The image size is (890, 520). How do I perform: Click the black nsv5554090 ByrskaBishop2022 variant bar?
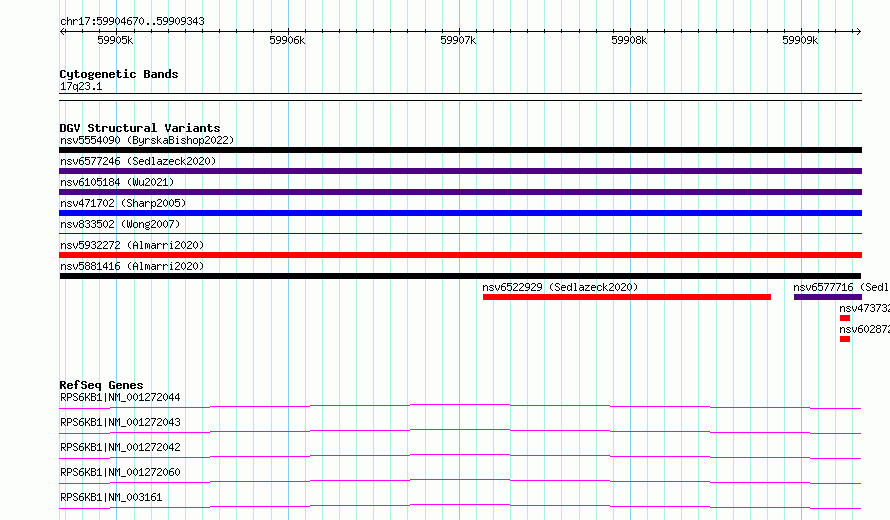pyautogui.click(x=460, y=150)
